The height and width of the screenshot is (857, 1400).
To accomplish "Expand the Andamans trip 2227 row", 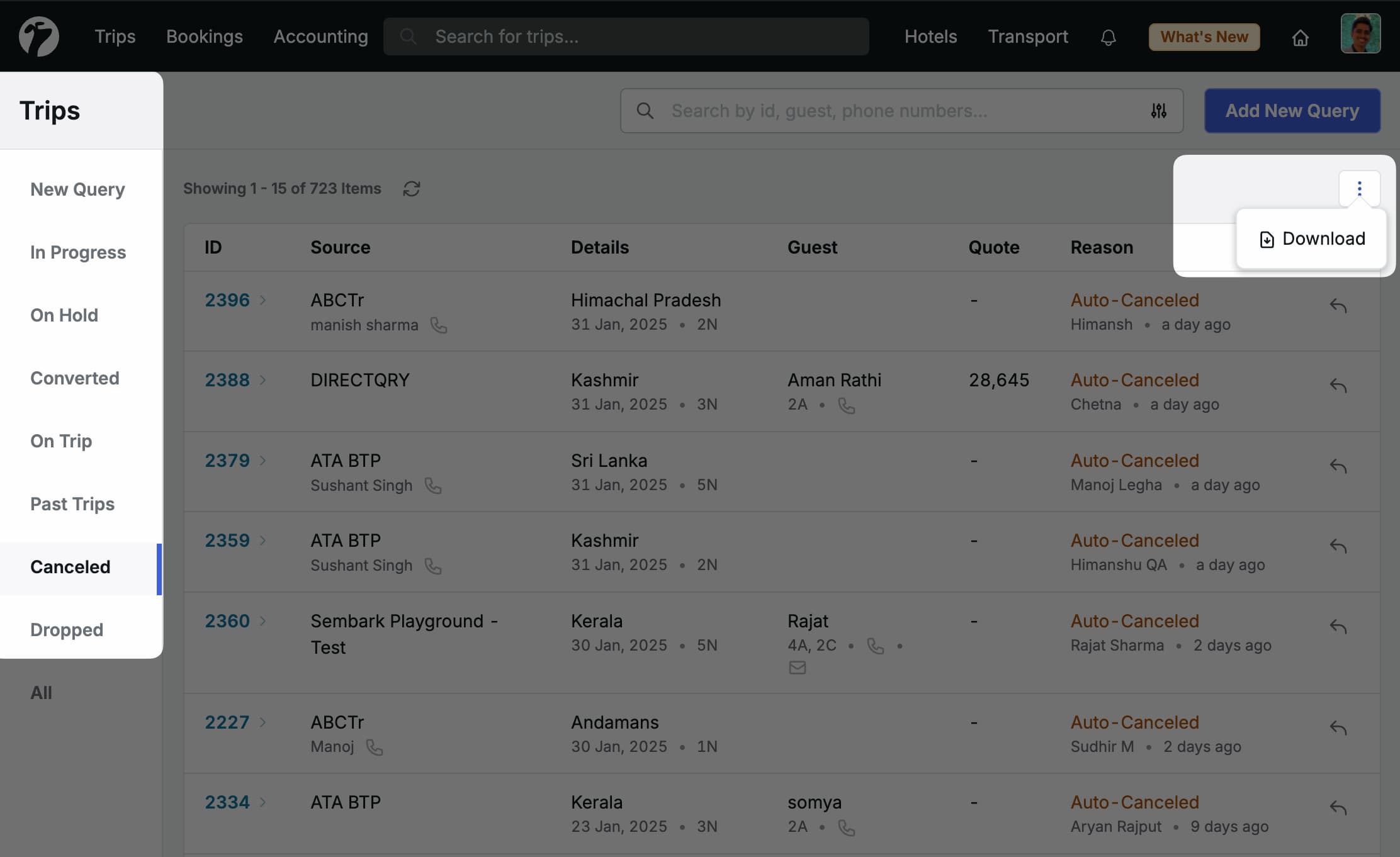I will coord(264,722).
